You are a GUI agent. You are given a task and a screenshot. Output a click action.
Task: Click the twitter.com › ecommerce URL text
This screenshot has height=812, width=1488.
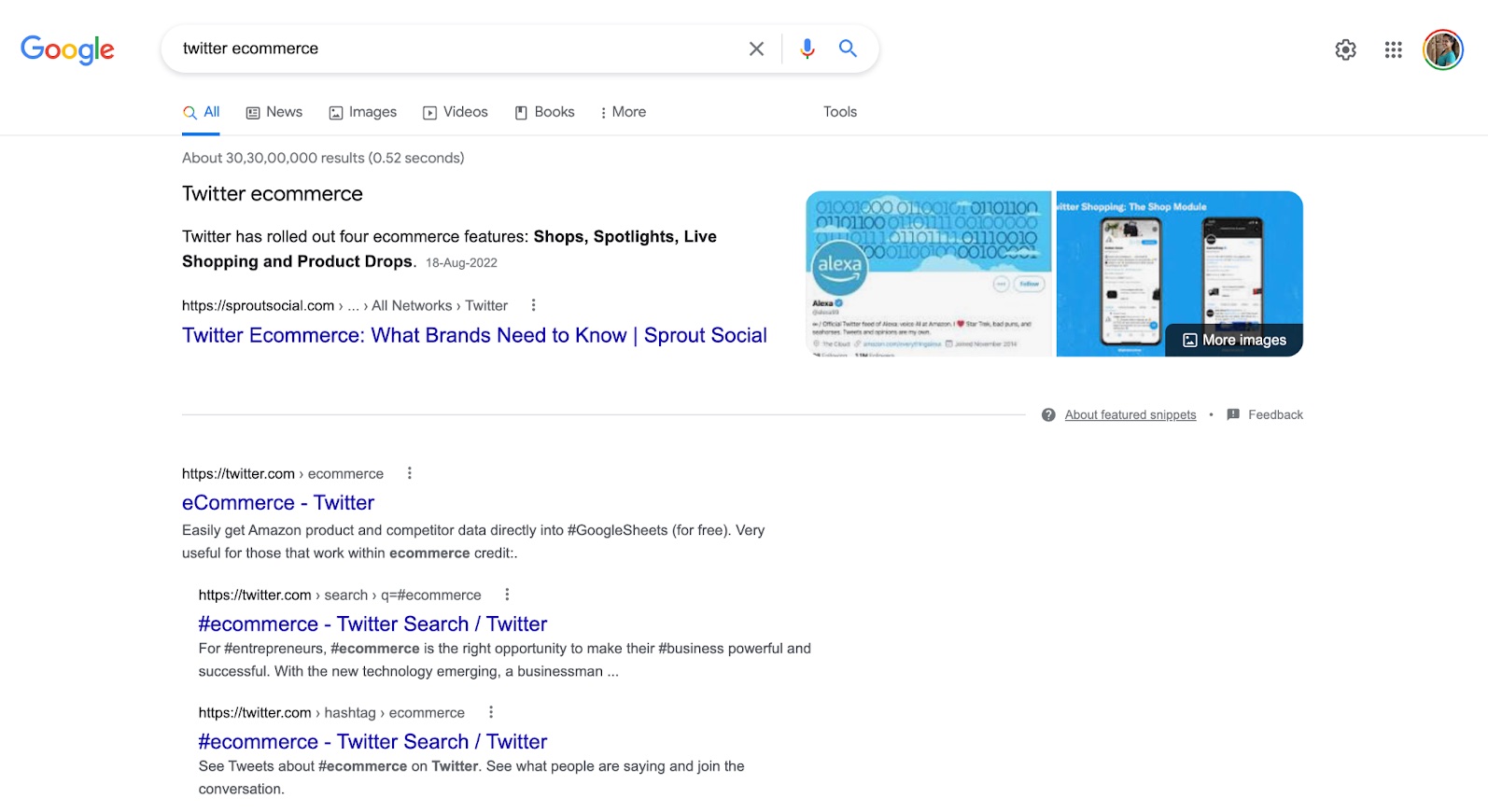pyautogui.click(x=283, y=473)
